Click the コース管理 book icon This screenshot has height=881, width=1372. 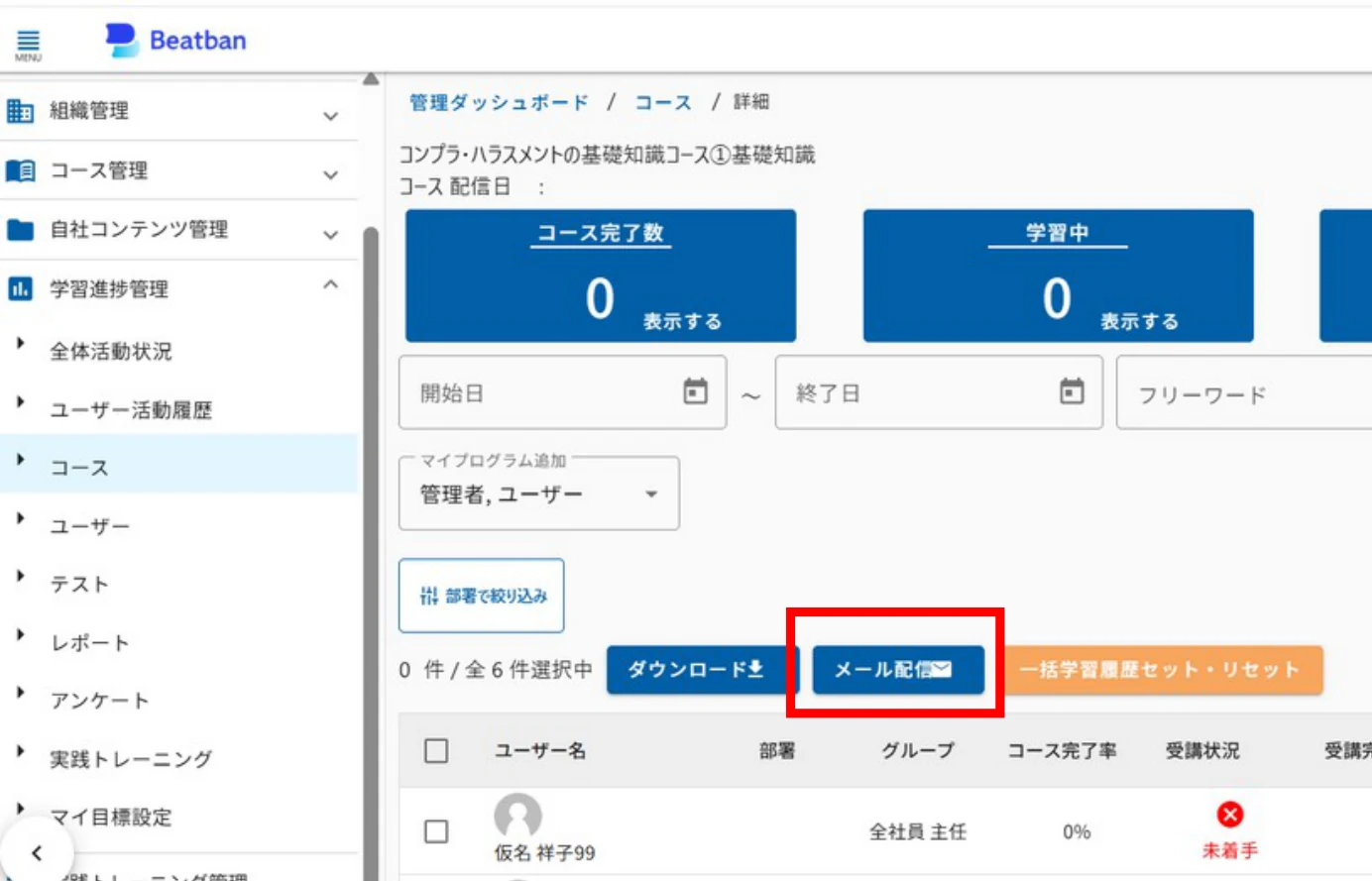(x=20, y=170)
